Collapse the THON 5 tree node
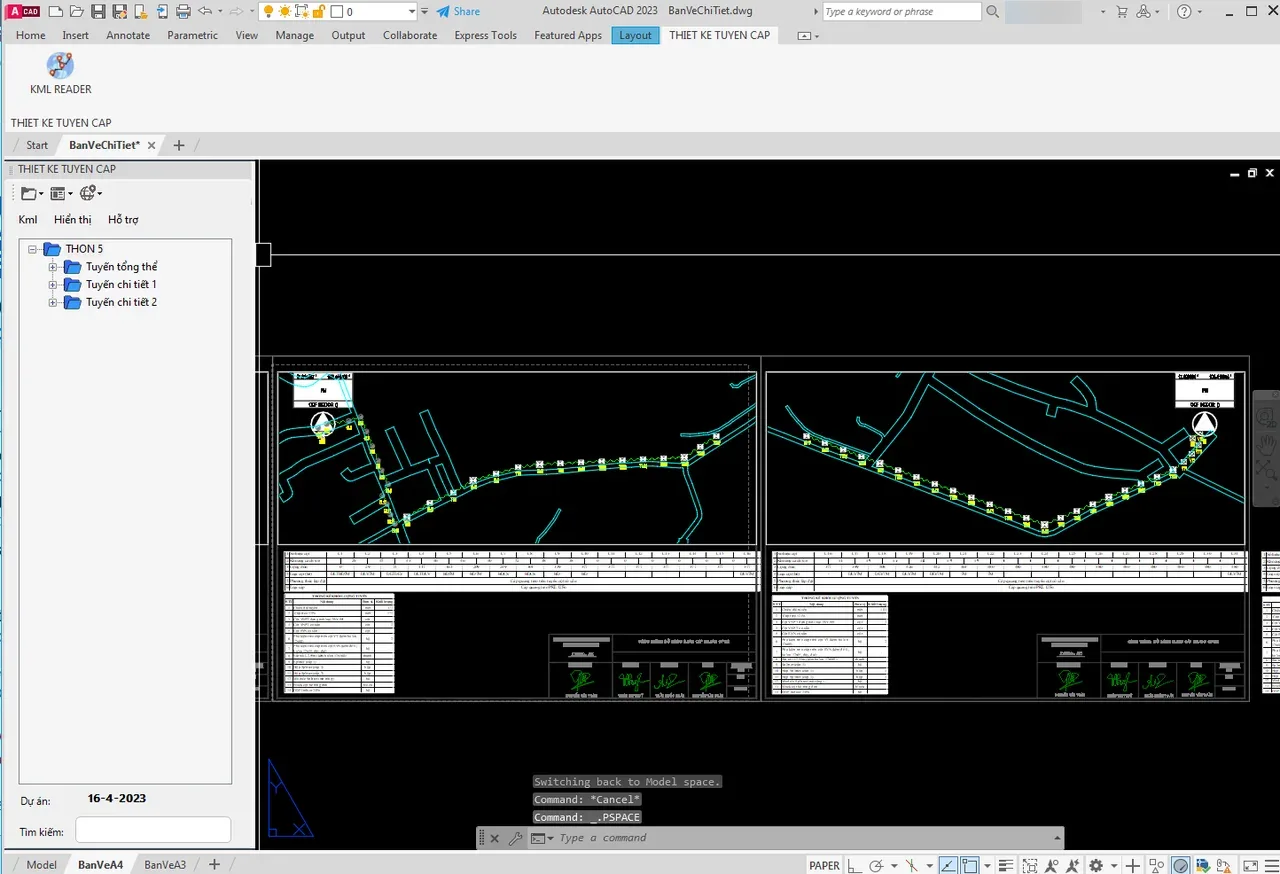Image resolution: width=1280 pixels, height=874 pixels. 33,249
